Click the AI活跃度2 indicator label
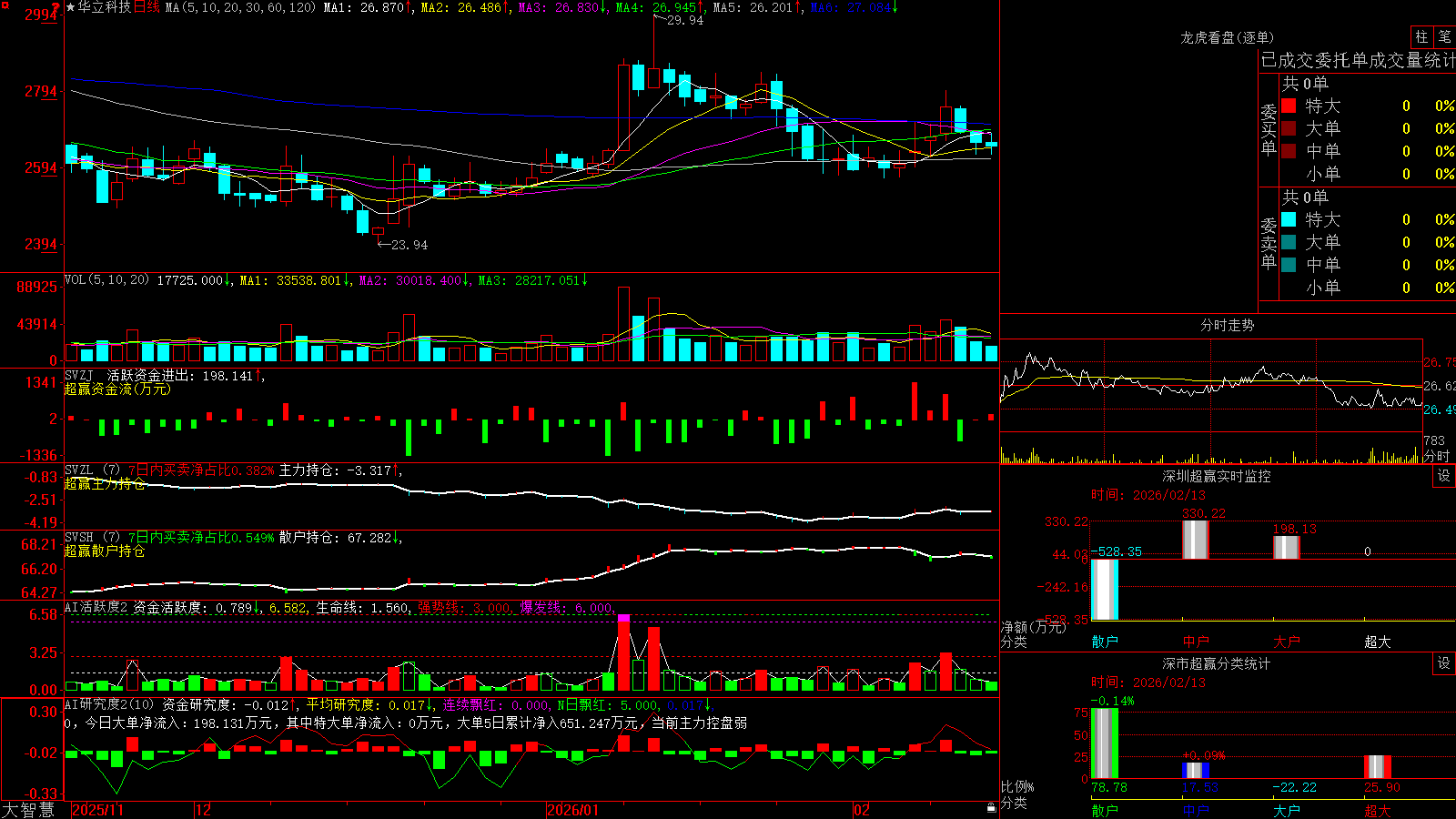 tap(96, 608)
